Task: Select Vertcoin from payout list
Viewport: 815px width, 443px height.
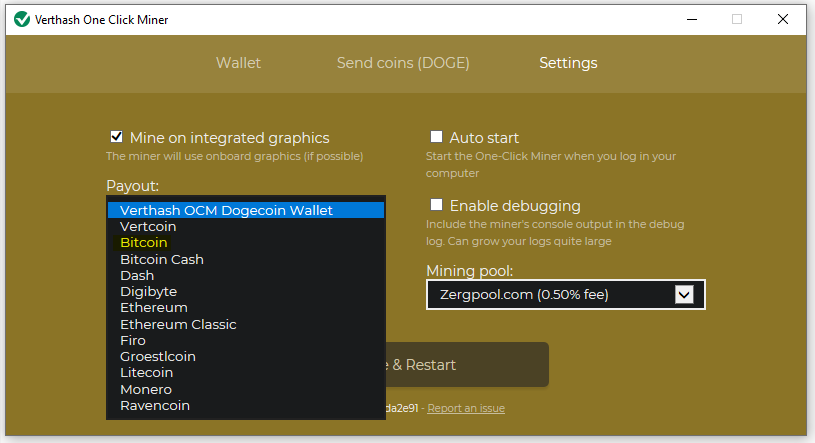Action: click(x=246, y=227)
